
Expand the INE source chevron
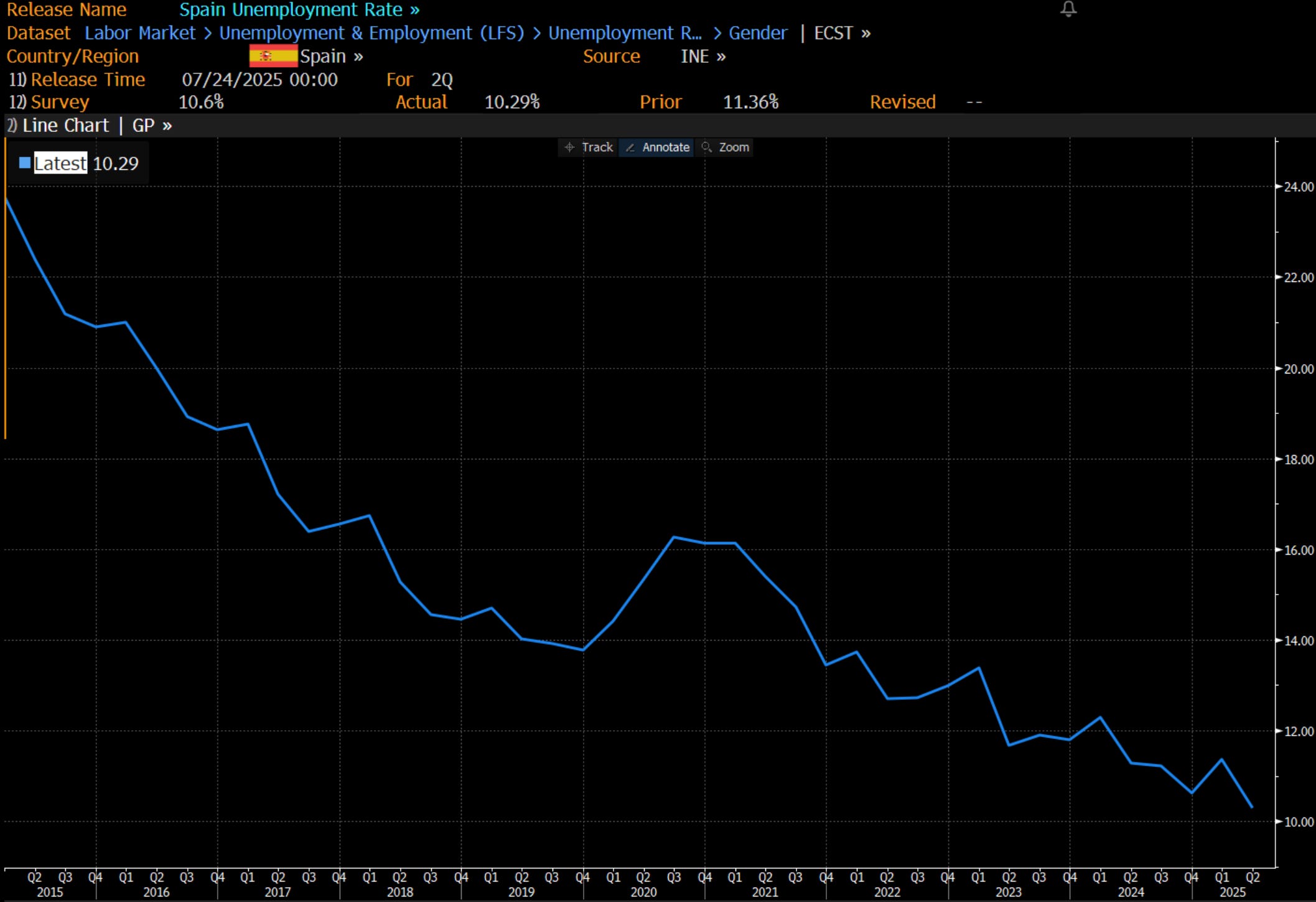tap(721, 57)
